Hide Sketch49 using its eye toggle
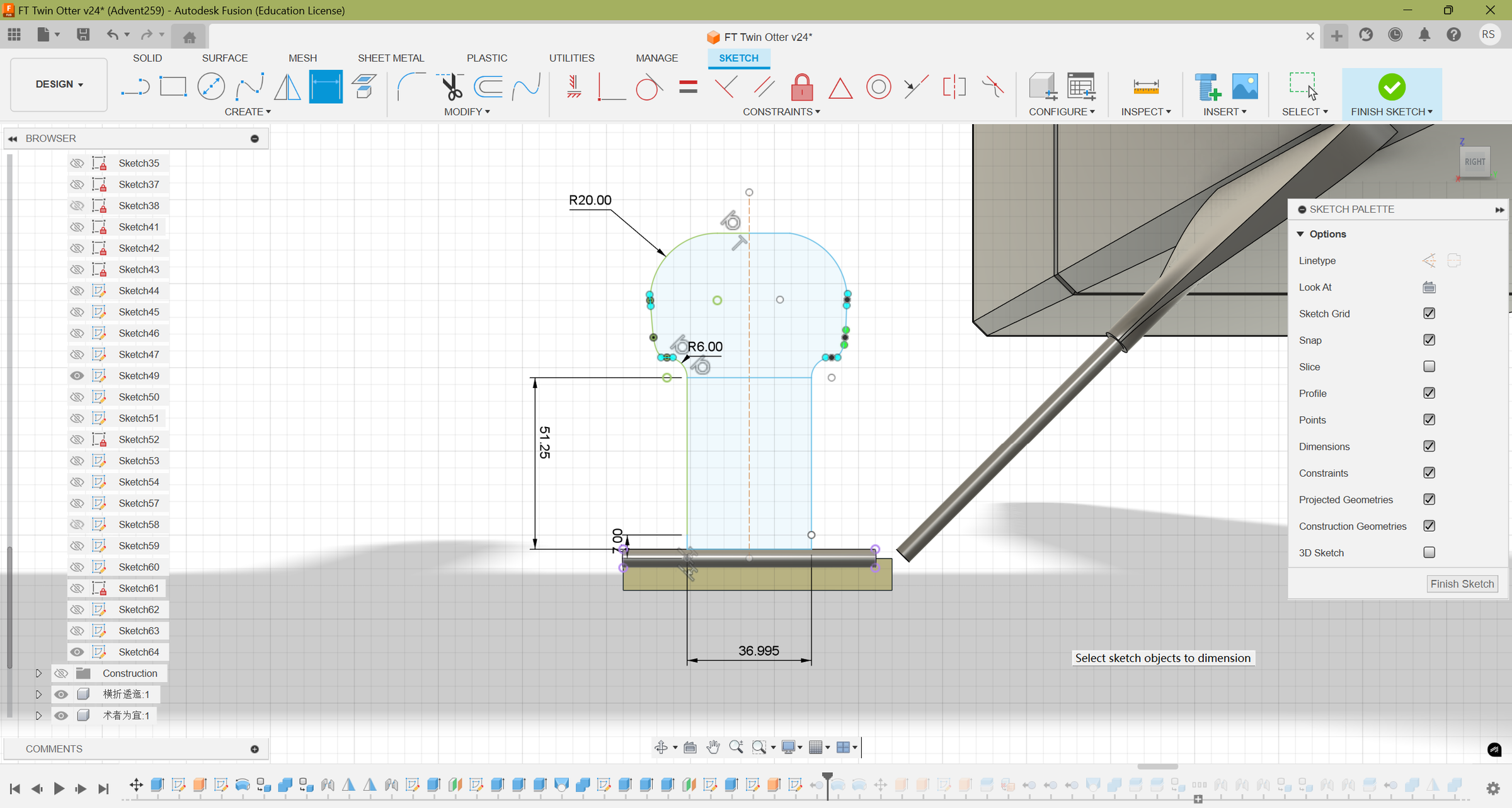Image resolution: width=1512 pixels, height=808 pixels. click(x=77, y=375)
